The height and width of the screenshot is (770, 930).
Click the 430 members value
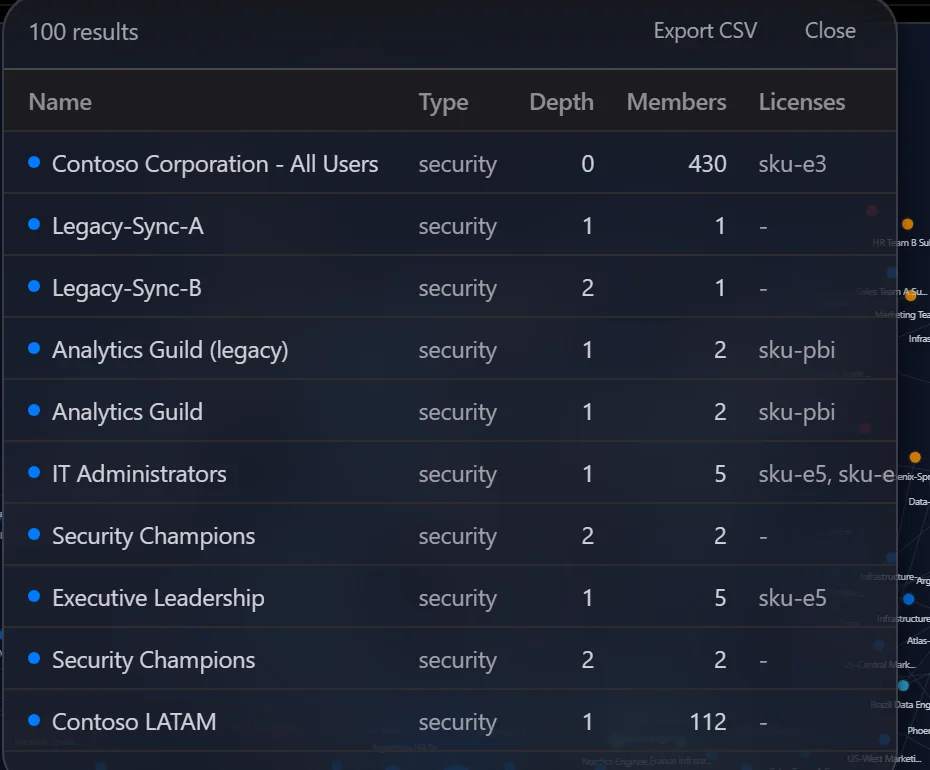(x=707, y=164)
